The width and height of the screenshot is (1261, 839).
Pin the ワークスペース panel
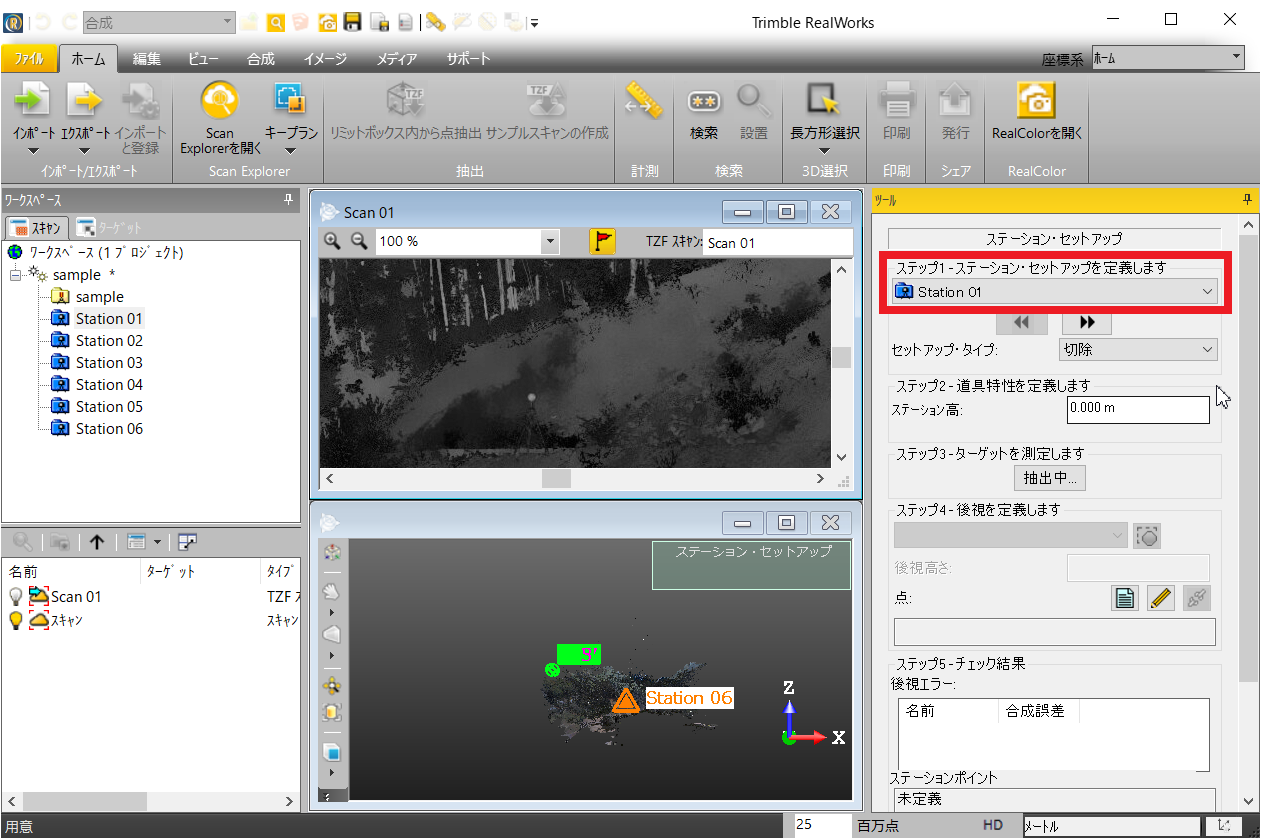[289, 200]
